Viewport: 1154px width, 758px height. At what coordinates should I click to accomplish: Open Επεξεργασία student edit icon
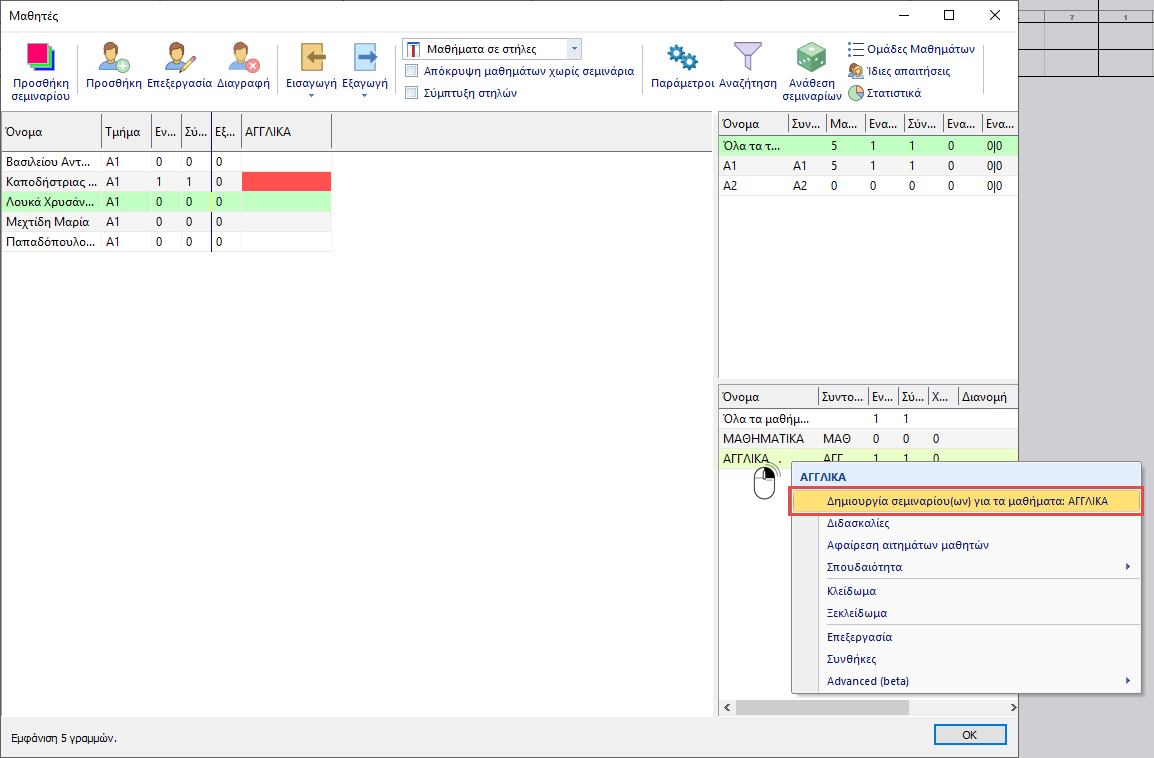click(179, 58)
